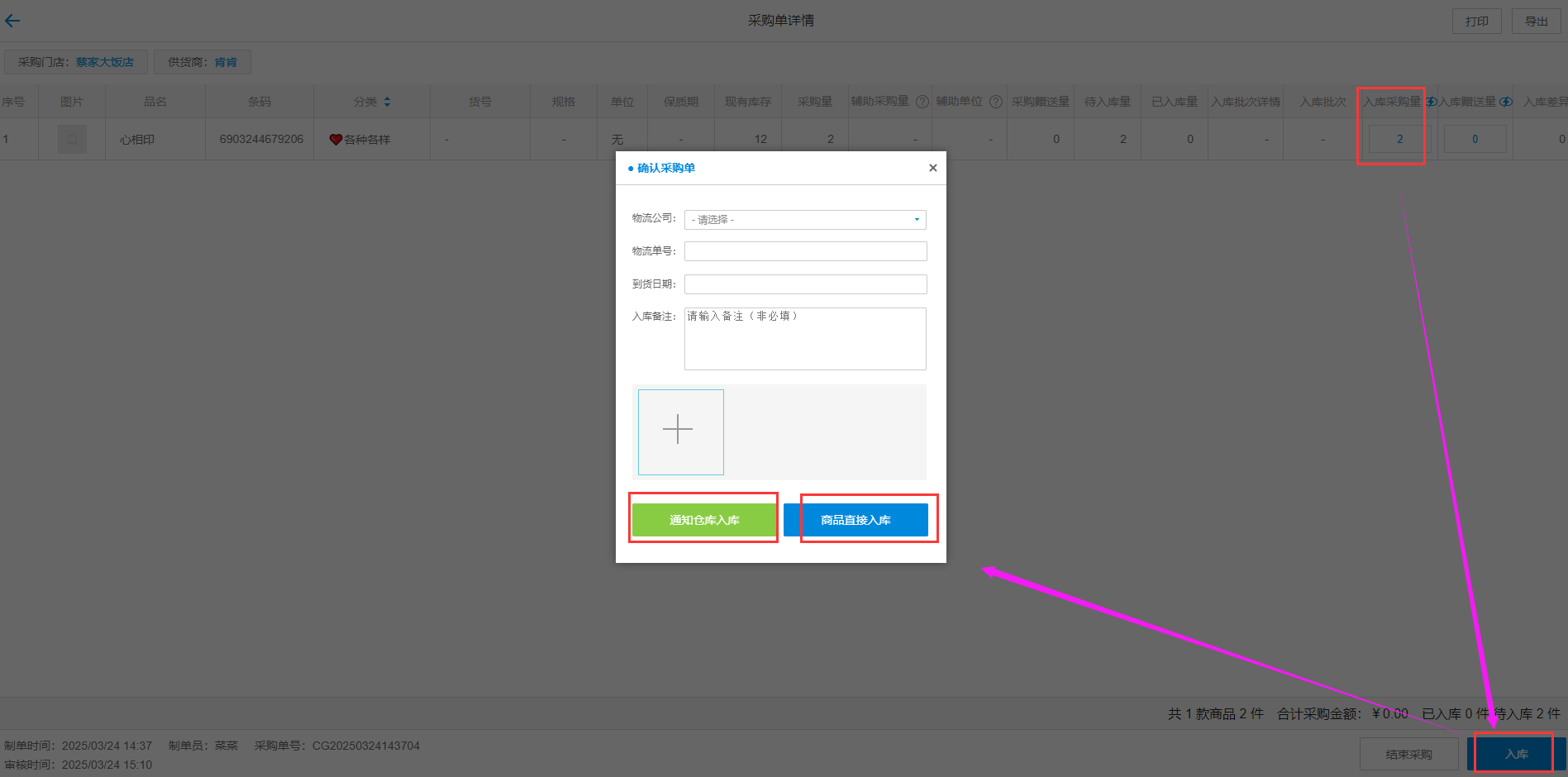The width and height of the screenshot is (1568, 777).
Task: Click the 现有库存 column header
Action: (748, 102)
